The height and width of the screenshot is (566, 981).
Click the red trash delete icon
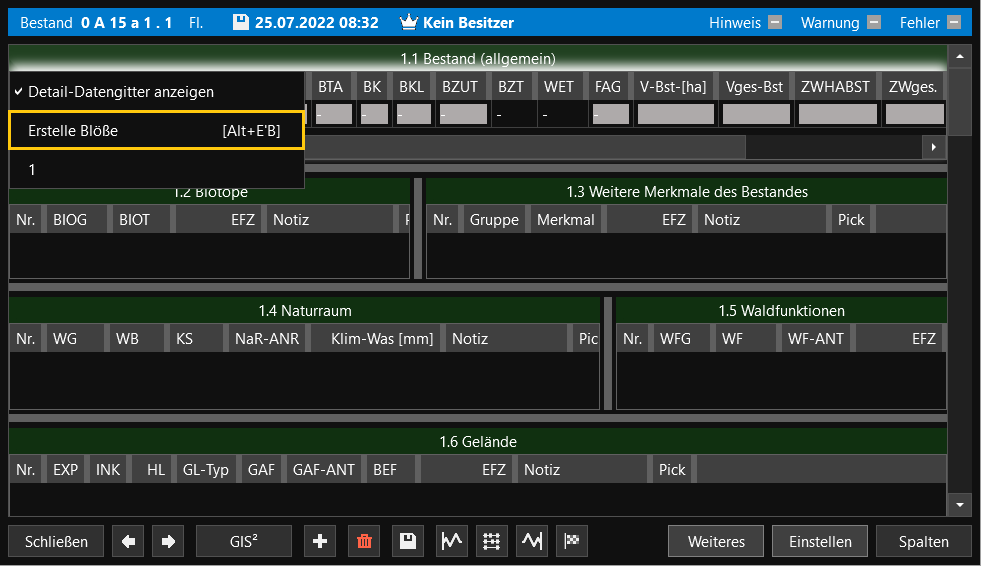tap(364, 541)
